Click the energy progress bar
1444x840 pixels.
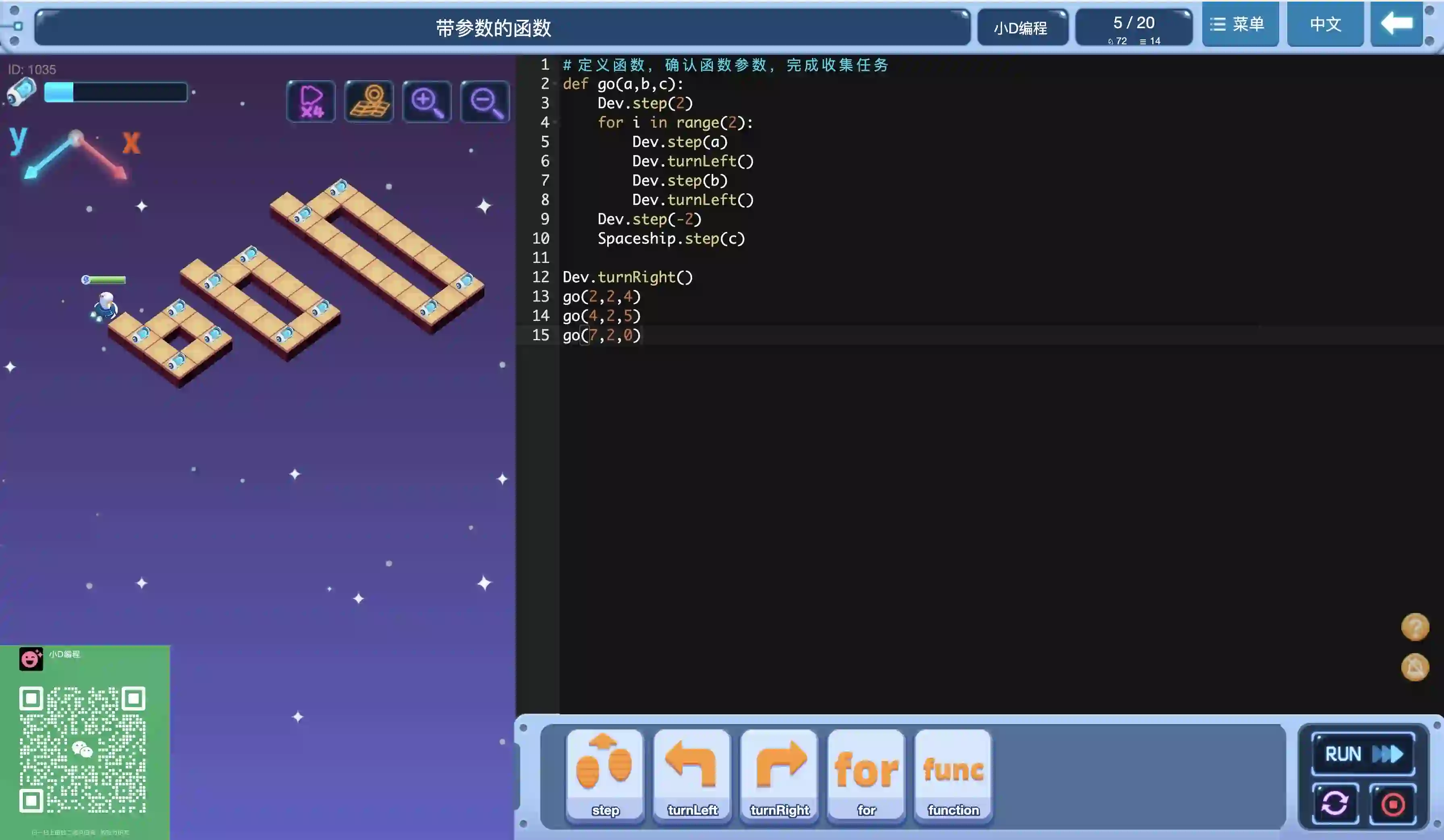coord(116,92)
